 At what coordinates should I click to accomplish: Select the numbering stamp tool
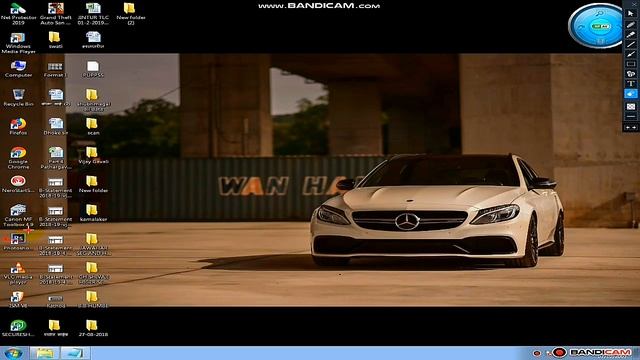(631, 74)
